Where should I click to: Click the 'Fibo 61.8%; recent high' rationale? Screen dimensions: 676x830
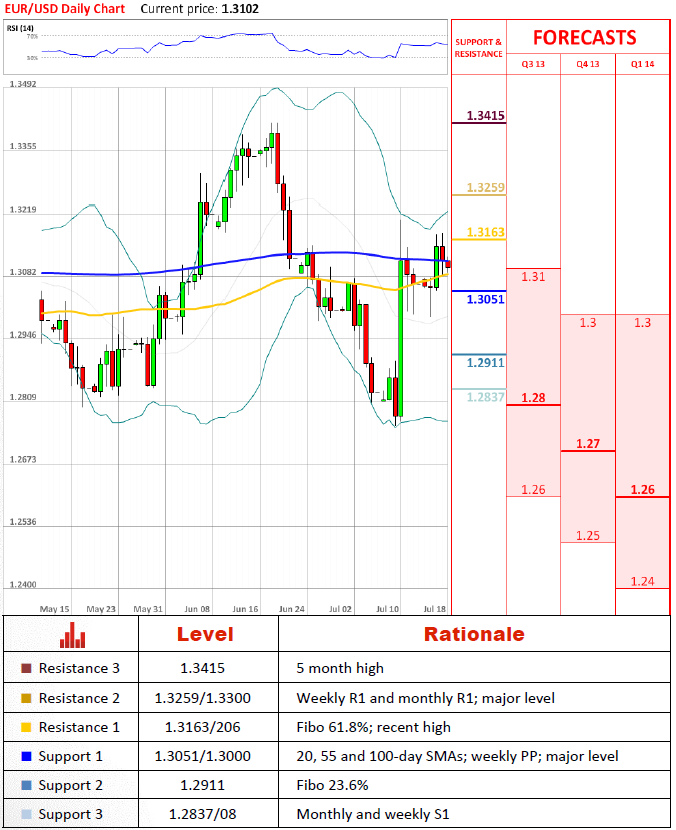[374, 727]
